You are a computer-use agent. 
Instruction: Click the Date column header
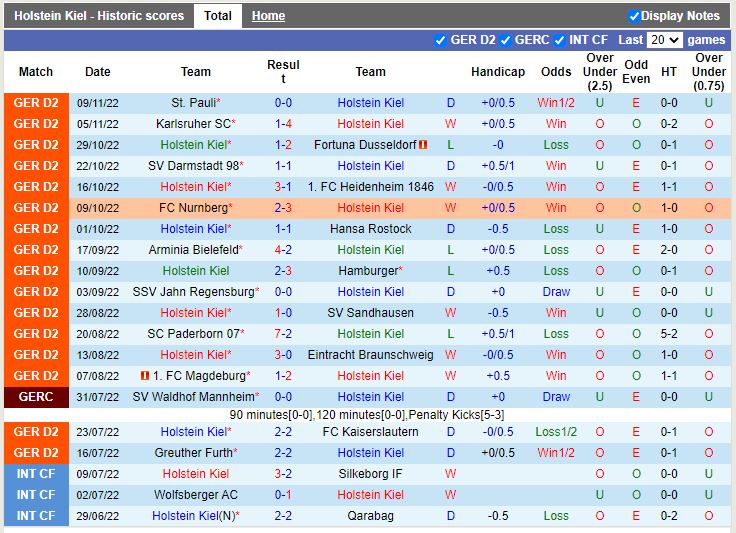[98, 72]
